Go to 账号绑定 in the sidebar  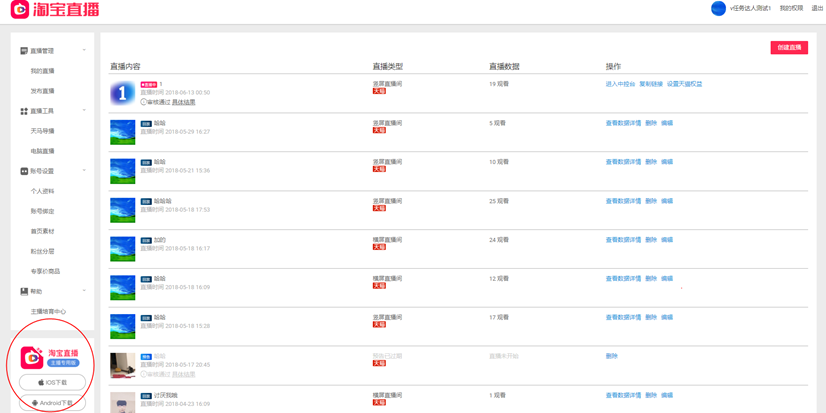(42, 211)
